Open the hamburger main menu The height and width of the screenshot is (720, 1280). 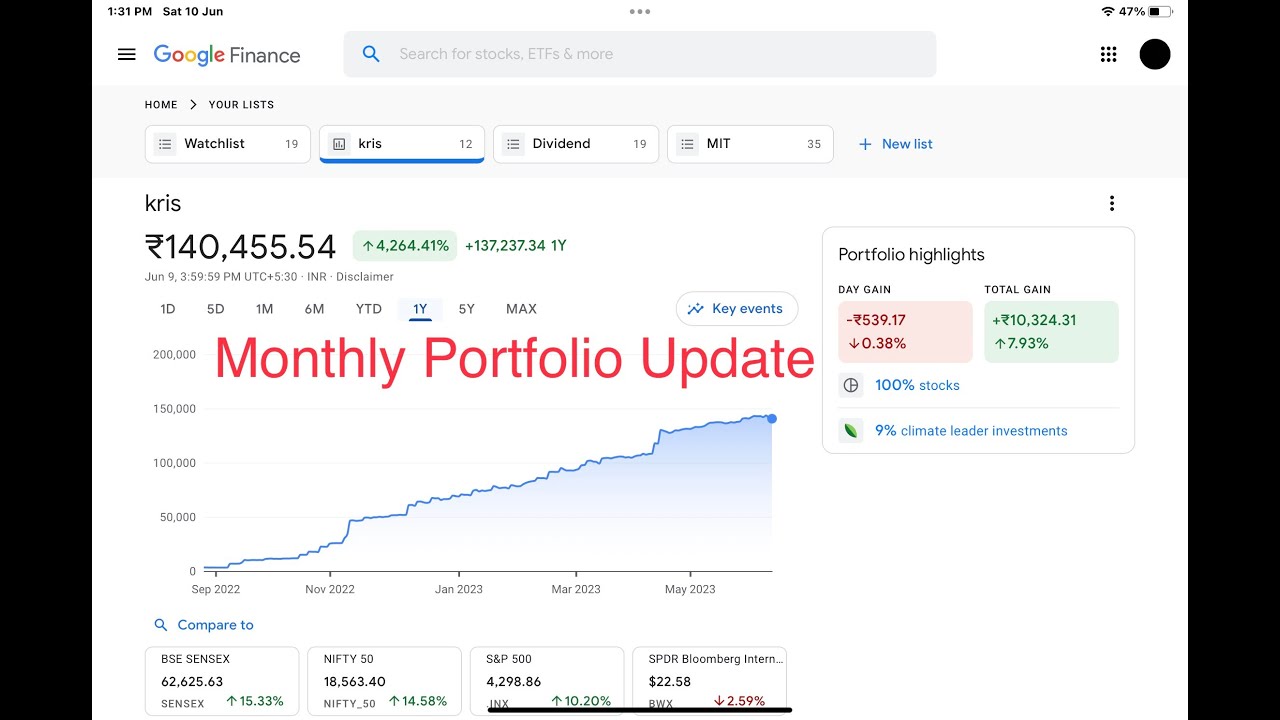click(x=126, y=54)
